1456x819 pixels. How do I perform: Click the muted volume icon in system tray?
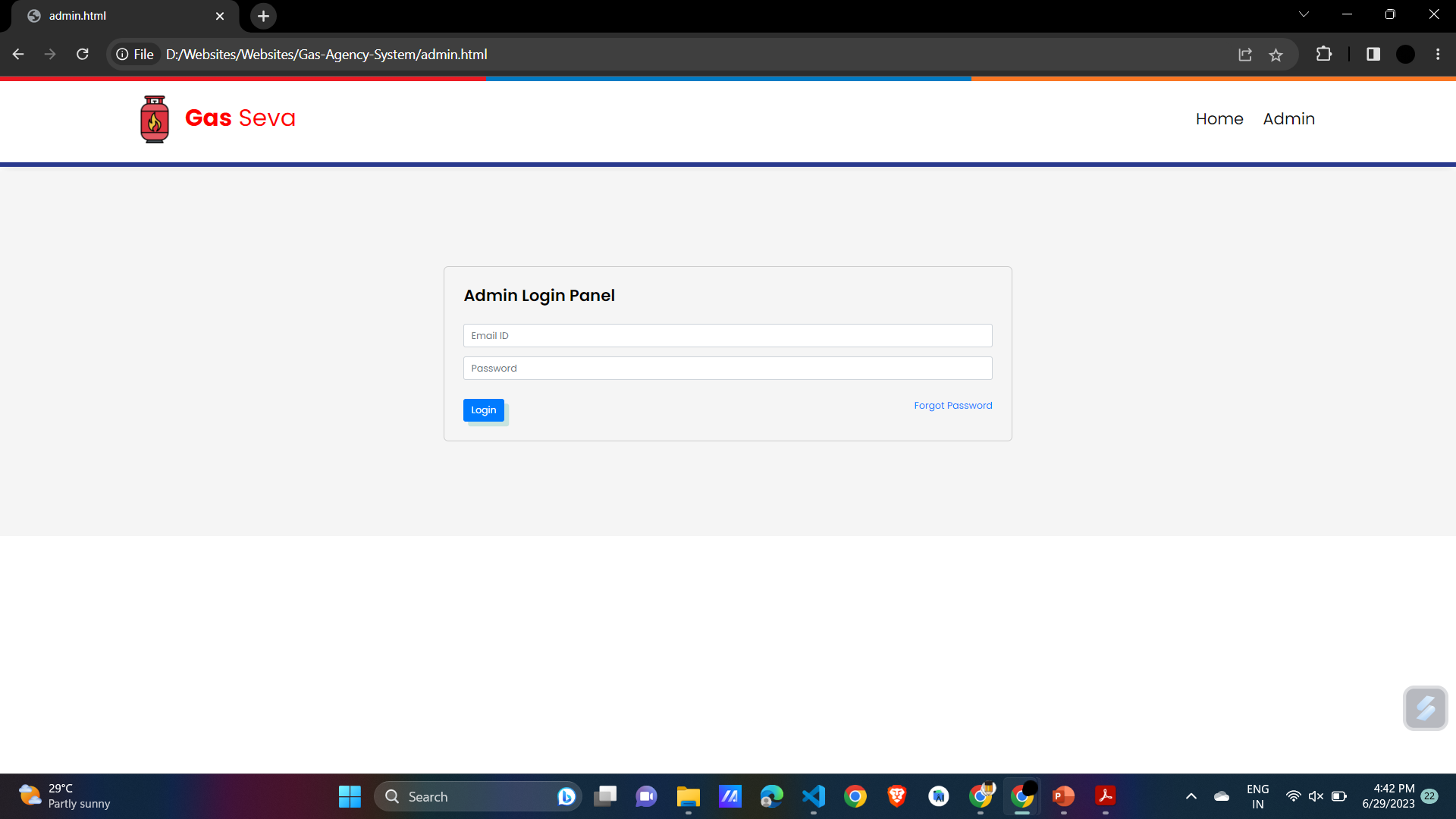pyautogui.click(x=1316, y=796)
